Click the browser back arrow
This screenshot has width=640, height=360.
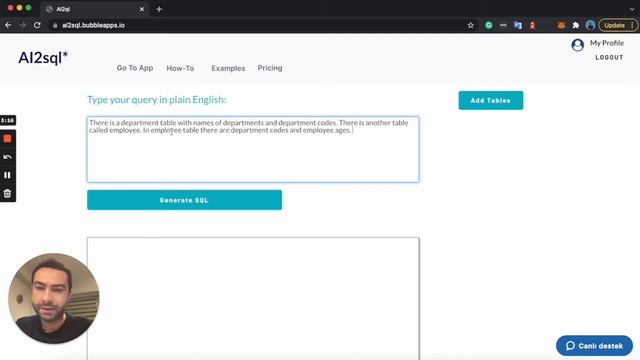pyautogui.click(x=8, y=25)
